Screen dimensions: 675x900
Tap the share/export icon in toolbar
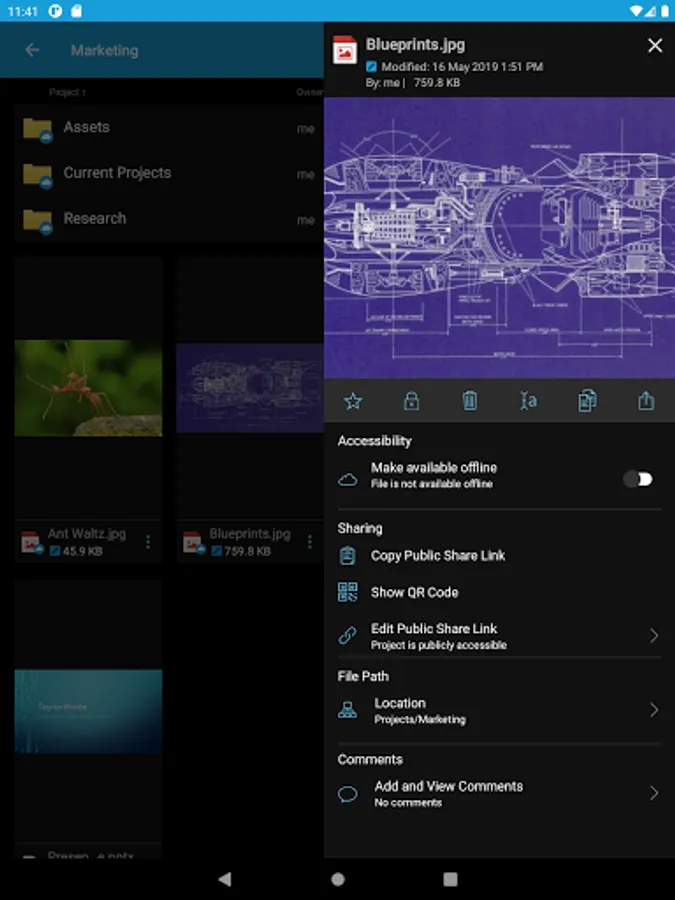(646, 401)
